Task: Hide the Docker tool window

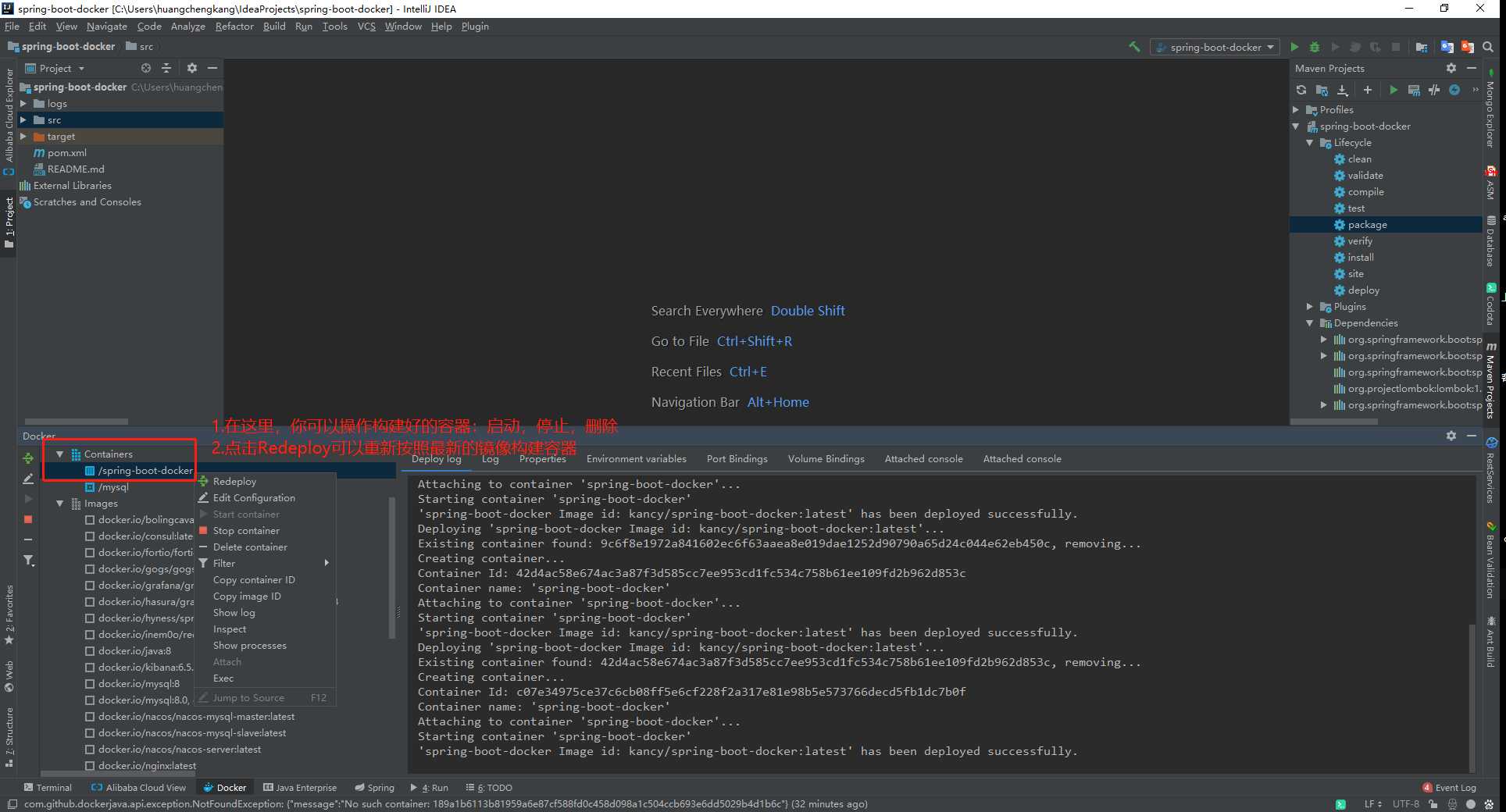Action: [x=1472, y=436]
